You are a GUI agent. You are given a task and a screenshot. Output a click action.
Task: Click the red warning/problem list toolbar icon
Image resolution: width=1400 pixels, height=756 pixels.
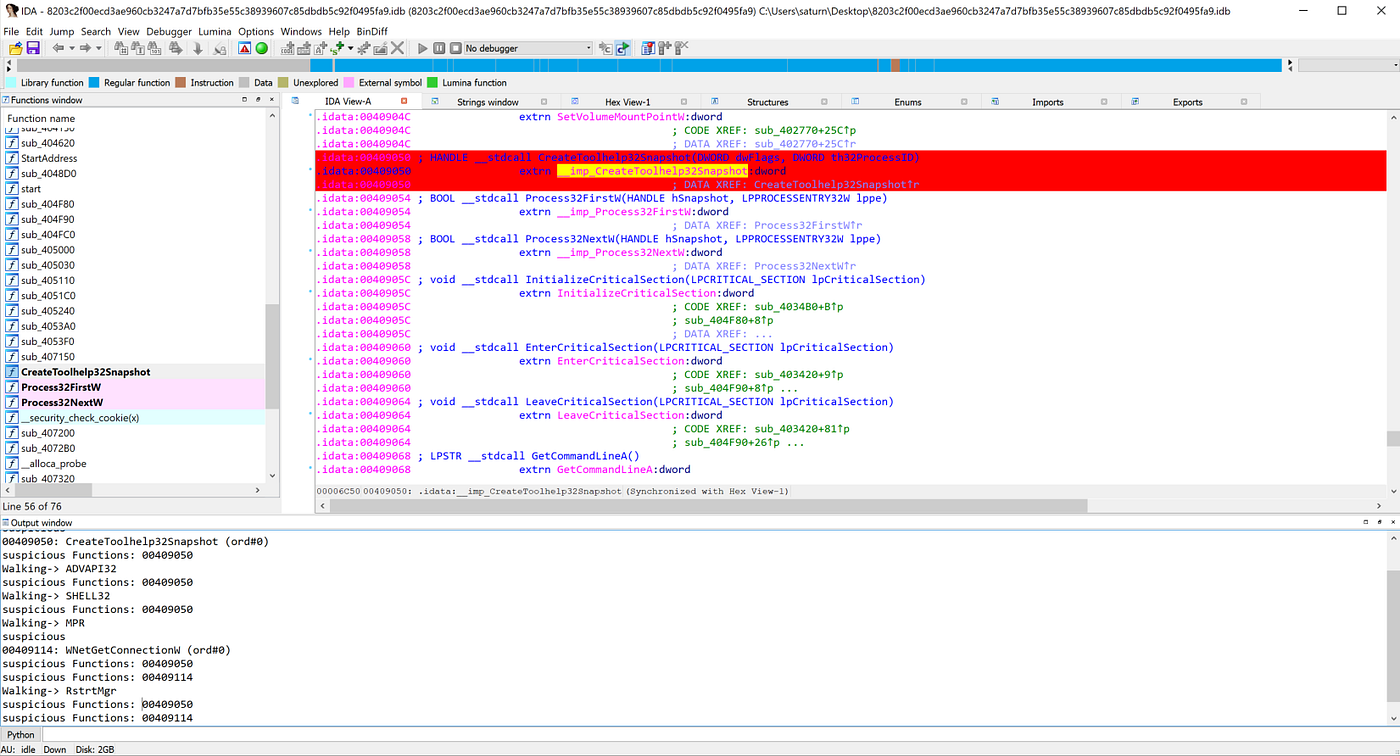tap(243, 47)
